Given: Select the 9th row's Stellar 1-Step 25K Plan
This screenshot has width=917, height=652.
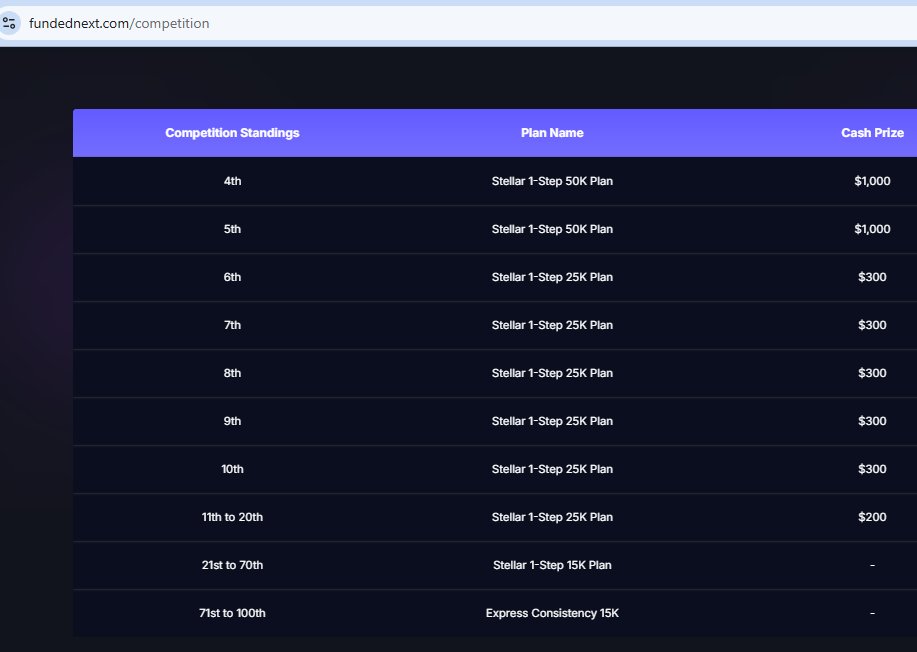Looking at the screenshot, I should tap(552, 420).
